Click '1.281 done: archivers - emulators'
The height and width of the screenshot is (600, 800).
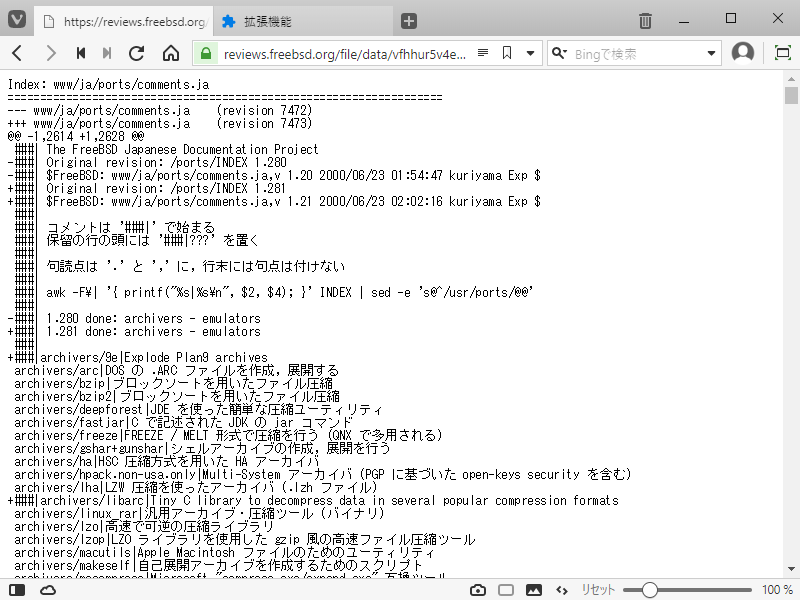pyautogui.click(x=154, y=332)
